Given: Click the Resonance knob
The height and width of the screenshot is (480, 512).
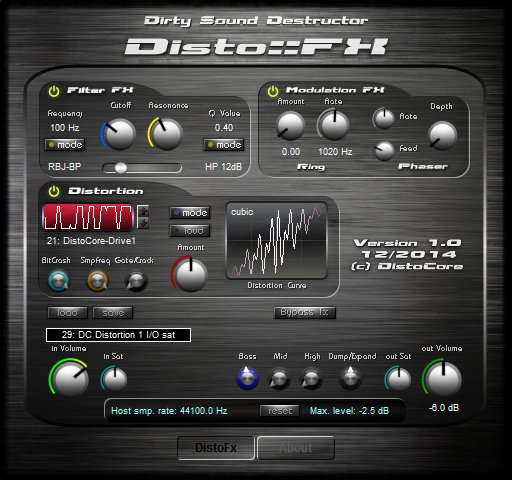Looking at the screenshot, I should coord(166,134).
